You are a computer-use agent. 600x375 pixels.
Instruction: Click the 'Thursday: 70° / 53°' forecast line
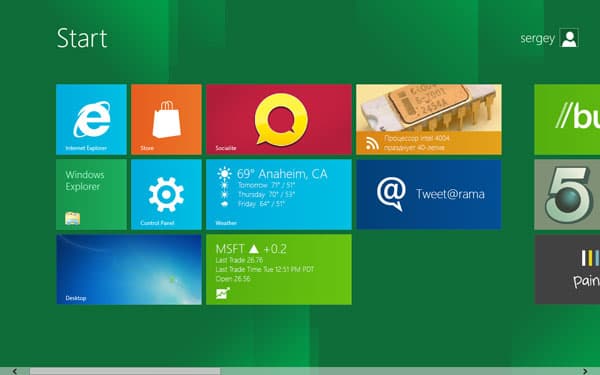pos(266,194)
